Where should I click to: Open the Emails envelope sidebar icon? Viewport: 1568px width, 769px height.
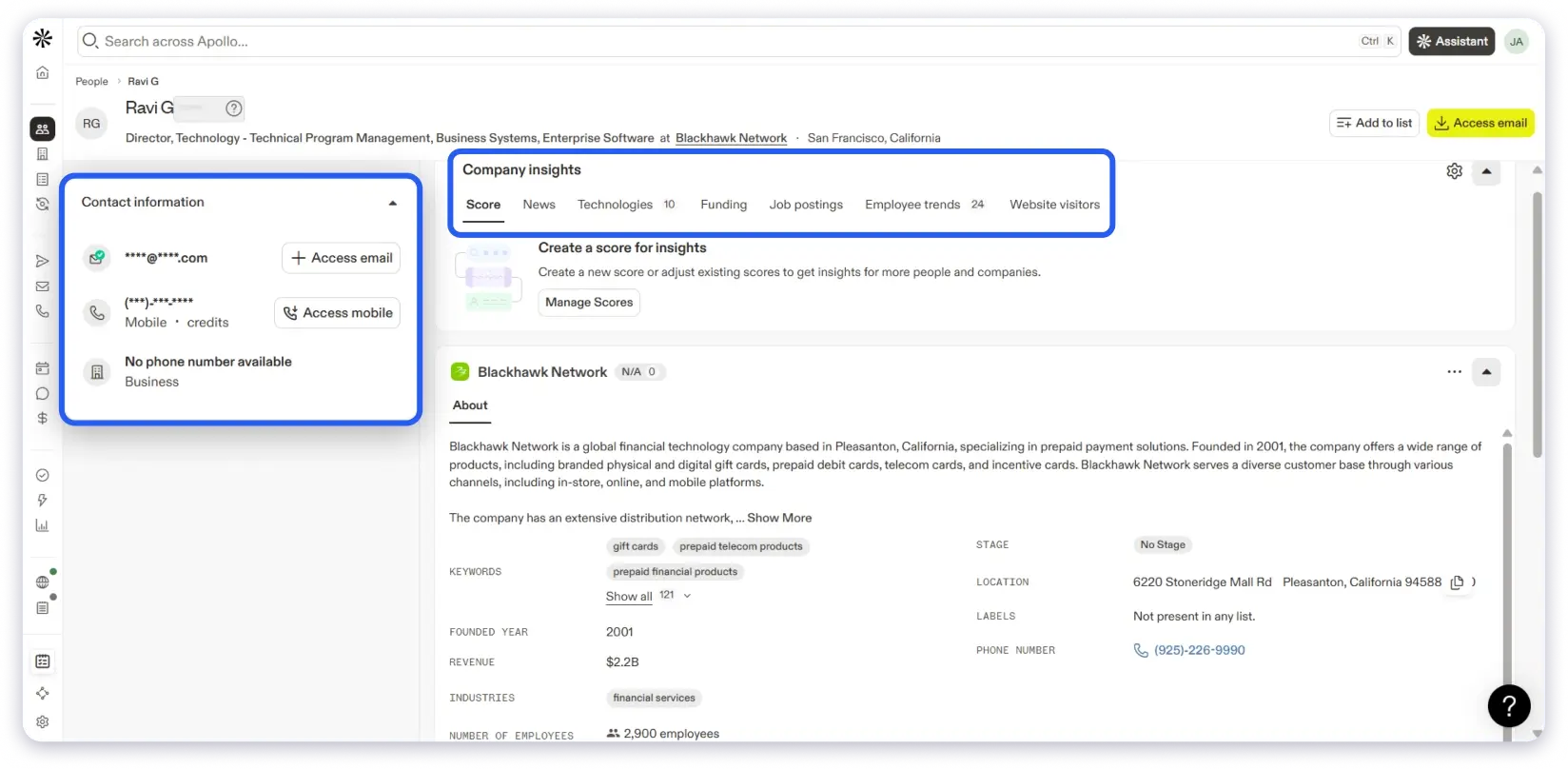point(42,286)
